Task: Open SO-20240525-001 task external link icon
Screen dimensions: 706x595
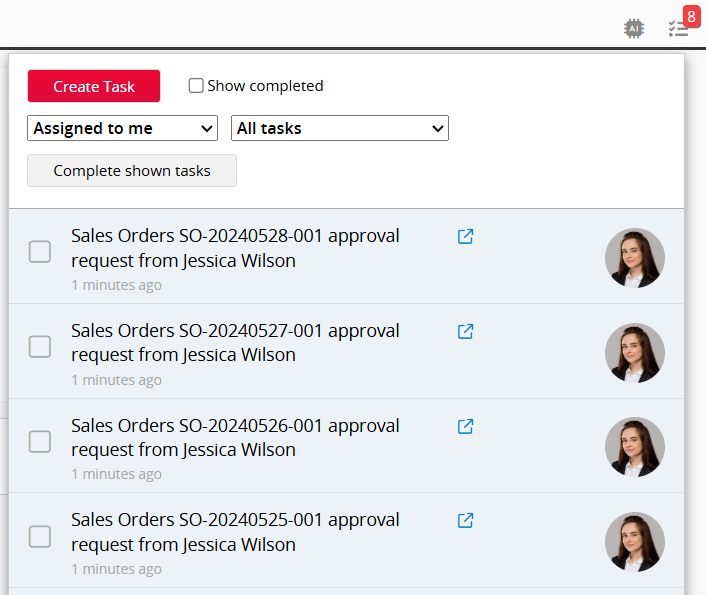Action: (x=465, y=520)
